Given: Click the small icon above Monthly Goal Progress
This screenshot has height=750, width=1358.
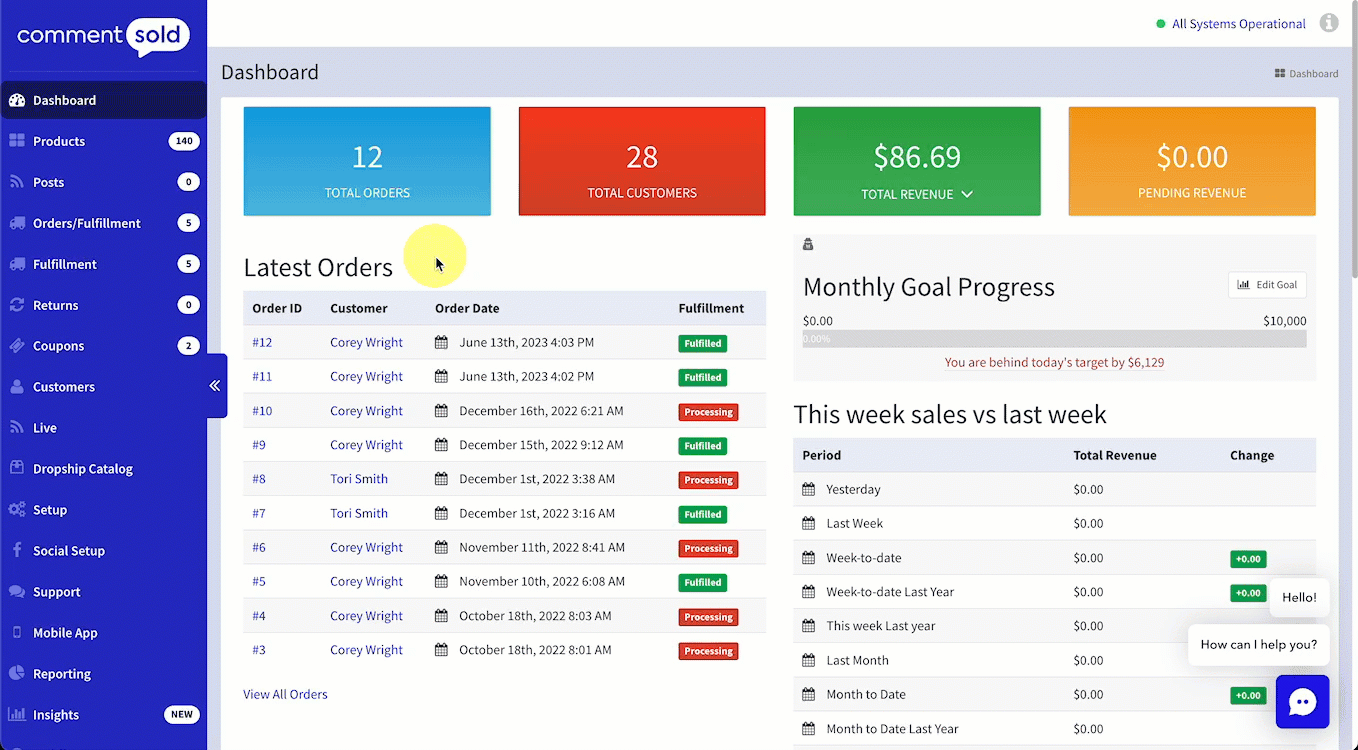Looking at the screenshot, I should point(808,244).
